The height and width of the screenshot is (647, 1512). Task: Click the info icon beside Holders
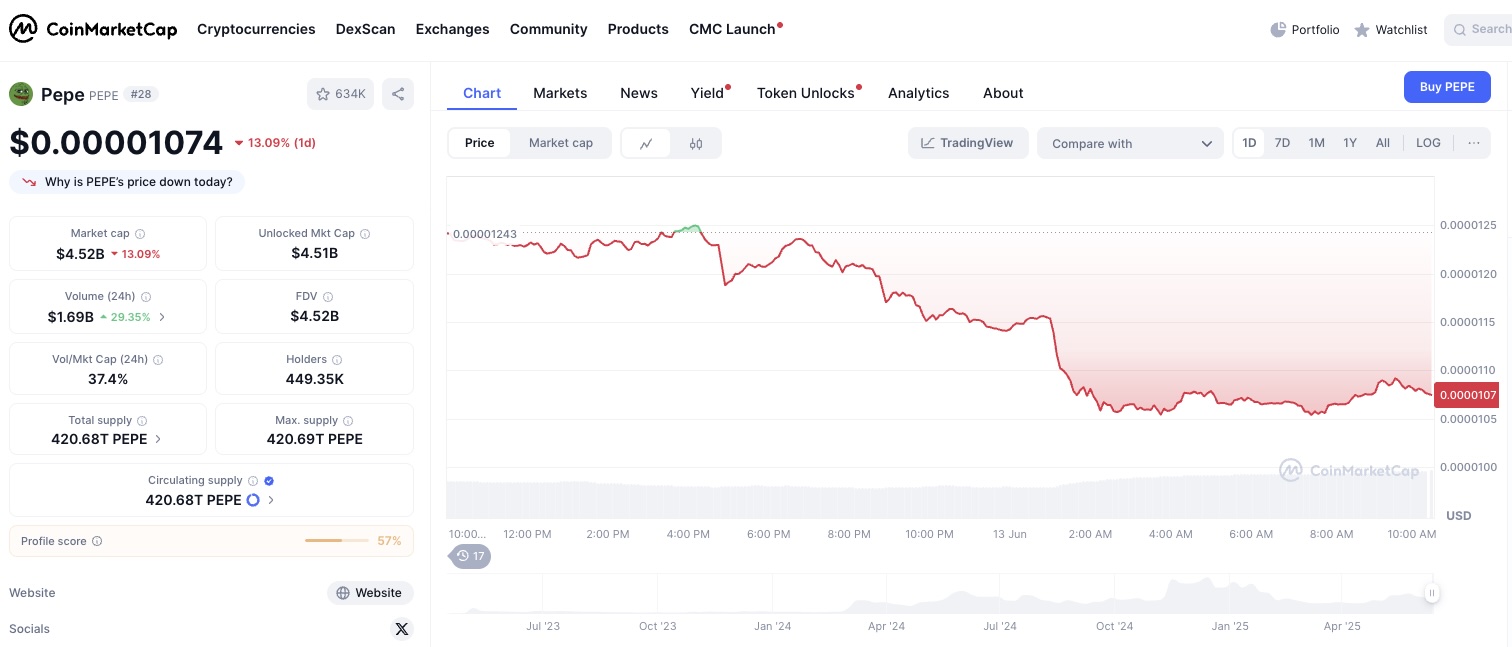pyautogui.click(x=337, y=359)
